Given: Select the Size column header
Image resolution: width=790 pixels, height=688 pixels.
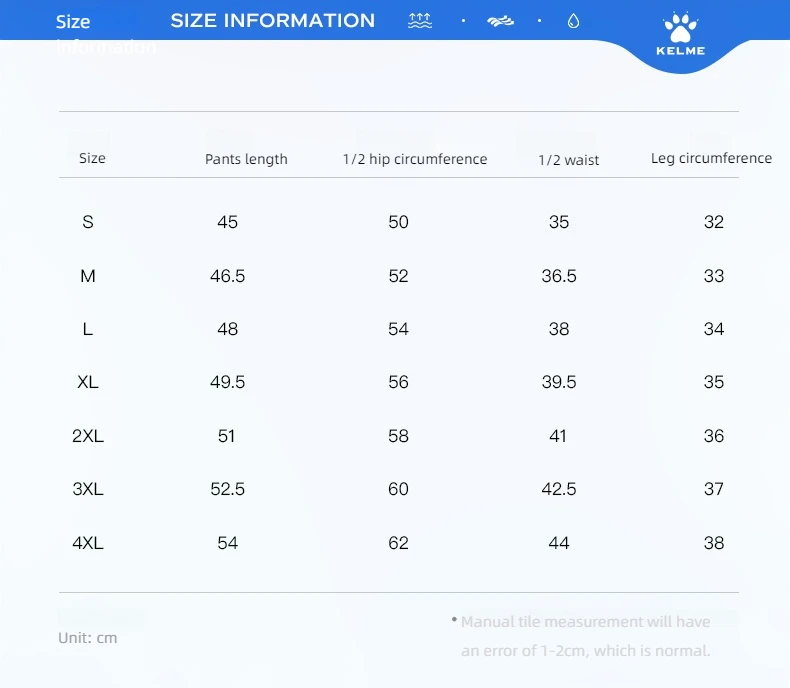Looking at the screenshot, I should (x=92, y=158).
